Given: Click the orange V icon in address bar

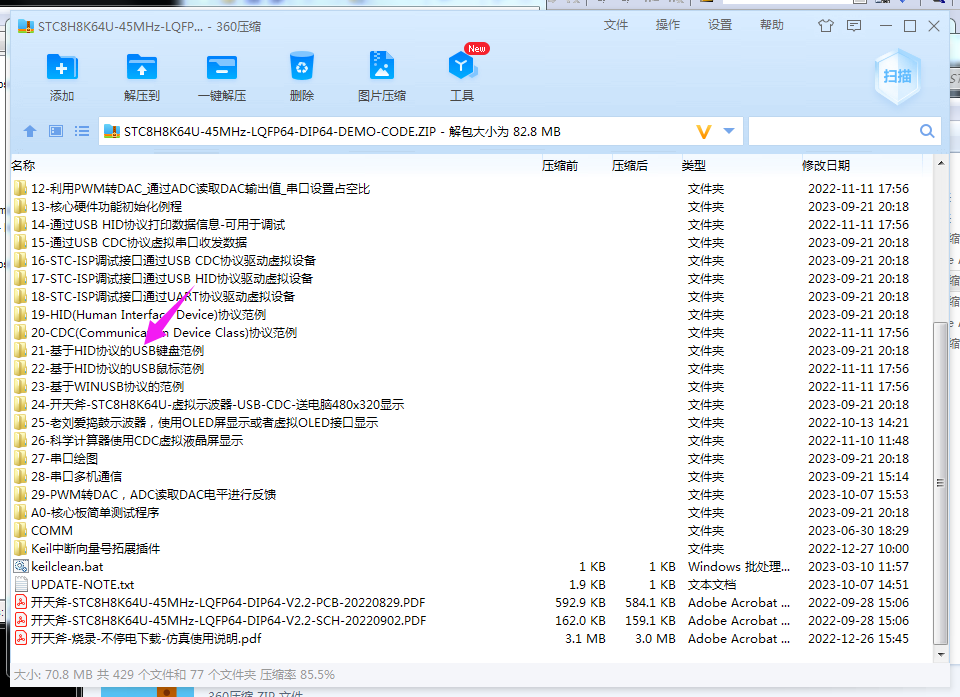Looking at the screenshot, I should point(704,132).
